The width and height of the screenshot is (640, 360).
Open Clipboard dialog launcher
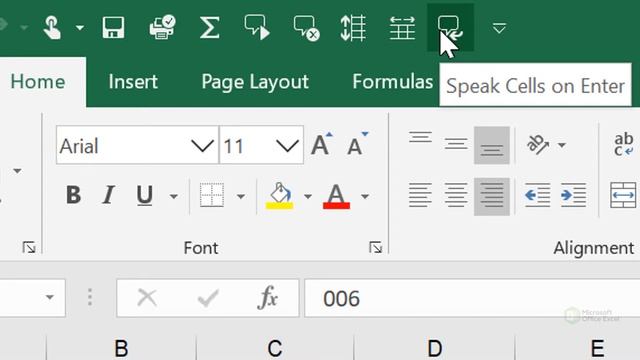[29, 247]
